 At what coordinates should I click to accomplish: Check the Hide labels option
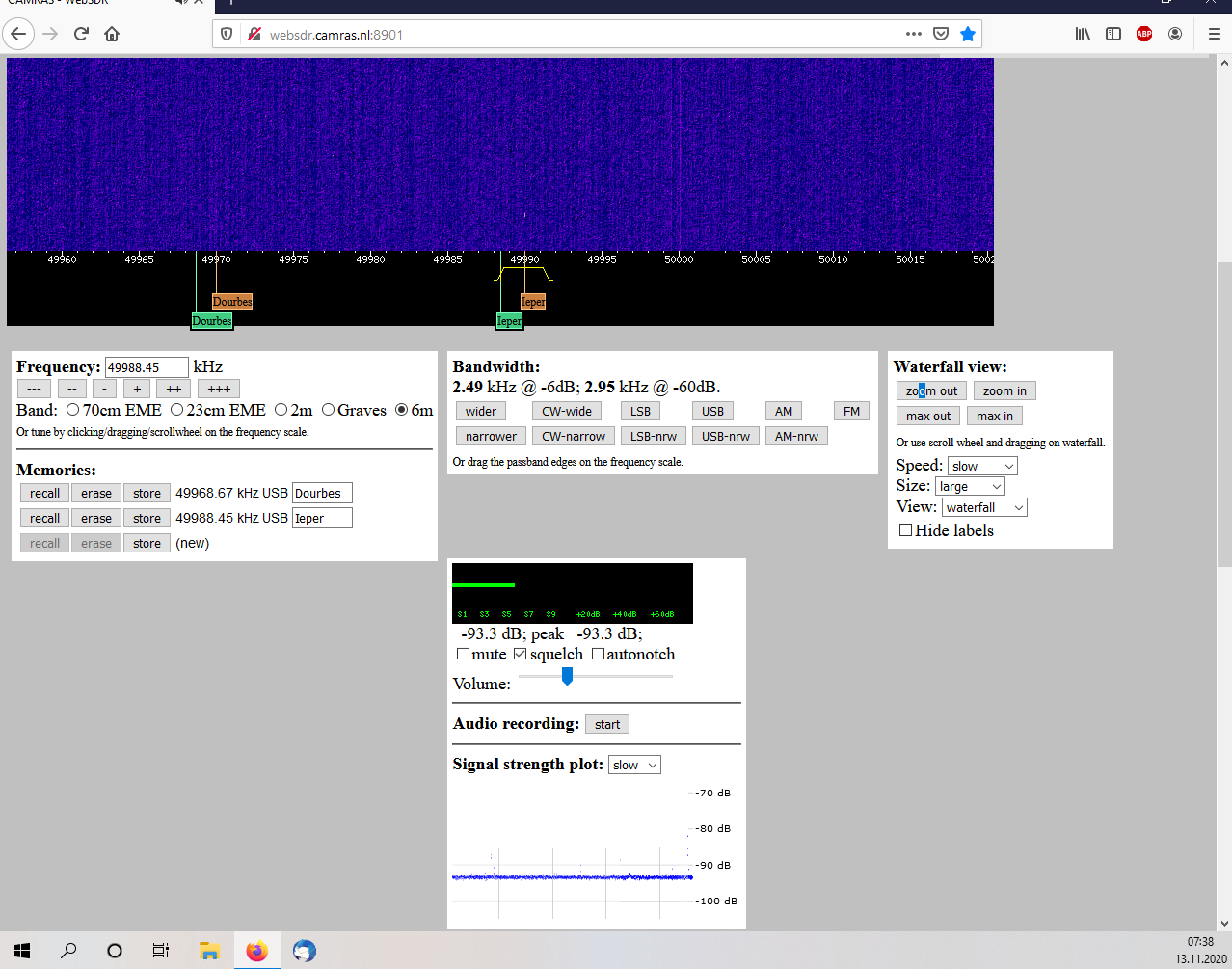coord(905,529)
